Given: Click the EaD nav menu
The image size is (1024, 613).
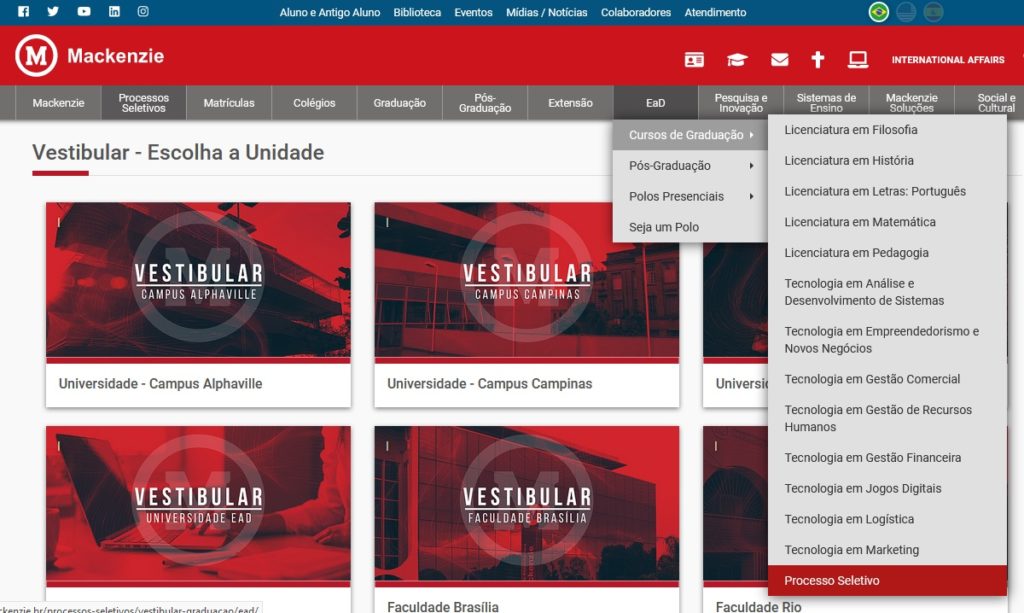Looking at the screenshot, I should tap(656, 102).
